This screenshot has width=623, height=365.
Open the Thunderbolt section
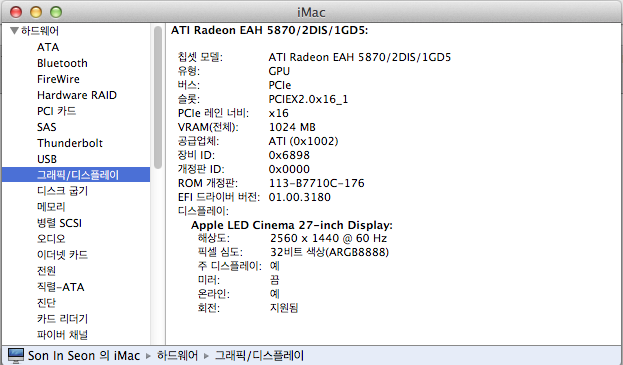point(70,143)
